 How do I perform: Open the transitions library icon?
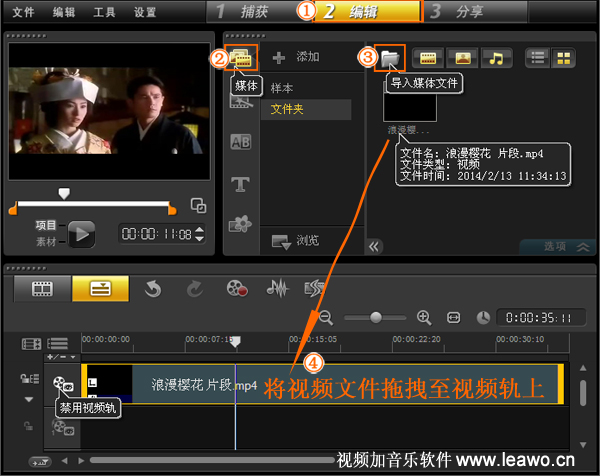coord(241,101)
